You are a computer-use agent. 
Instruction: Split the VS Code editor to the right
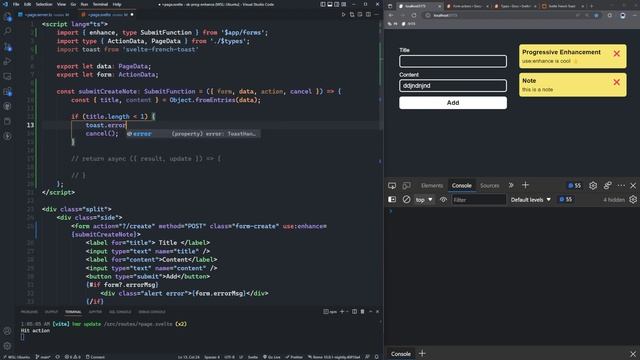tap(368, 14)
